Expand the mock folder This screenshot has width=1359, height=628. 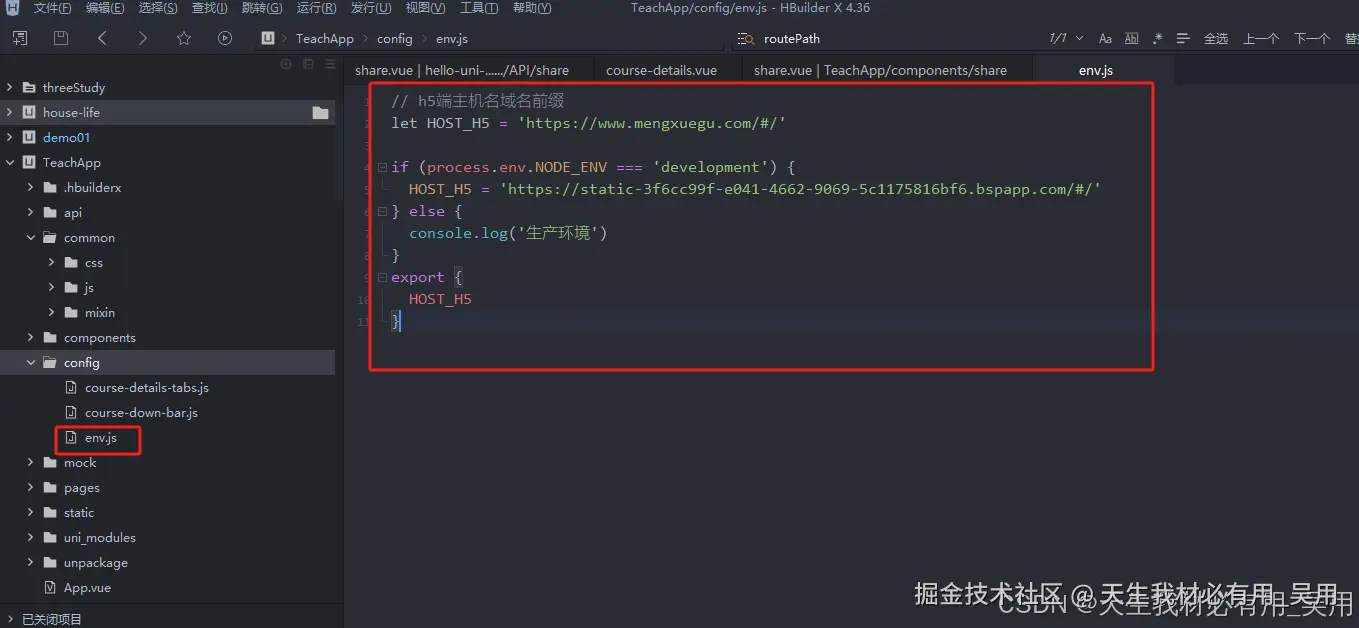29,462
